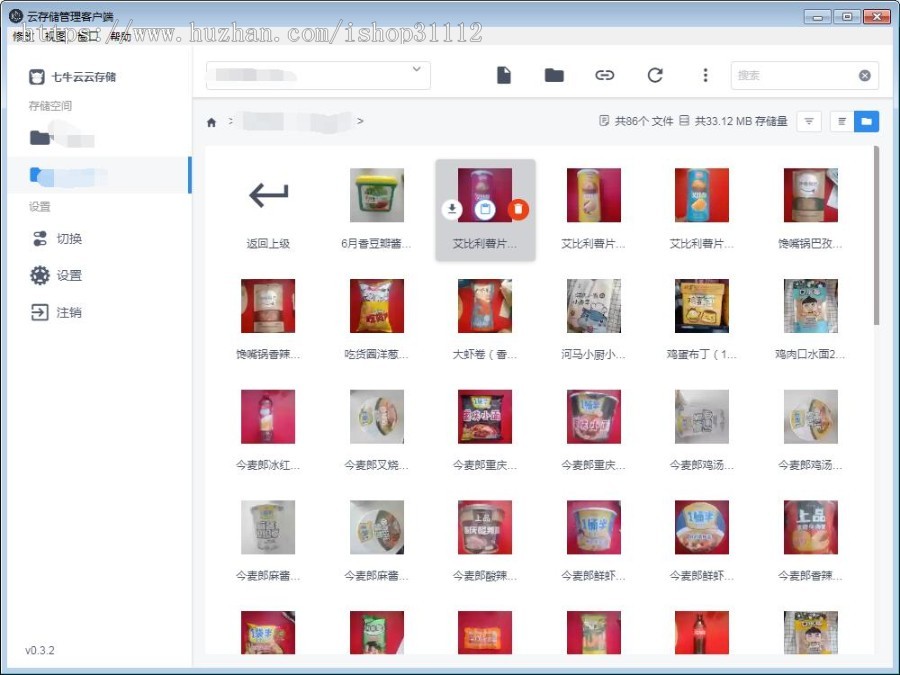This screenshot has height=675, width=900.
Task: Click the 鸡蛋布丁 file name label
Action: coord(701,354)
